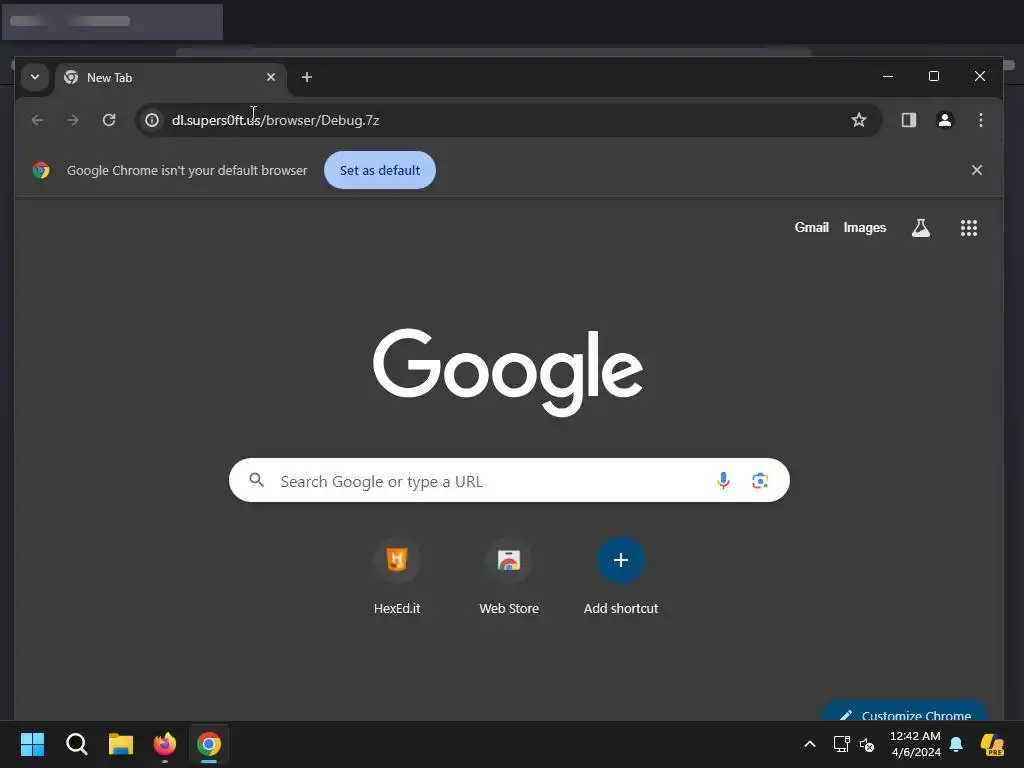Click Customize Chrome button

pyautogui.click(x=904, y=712)
